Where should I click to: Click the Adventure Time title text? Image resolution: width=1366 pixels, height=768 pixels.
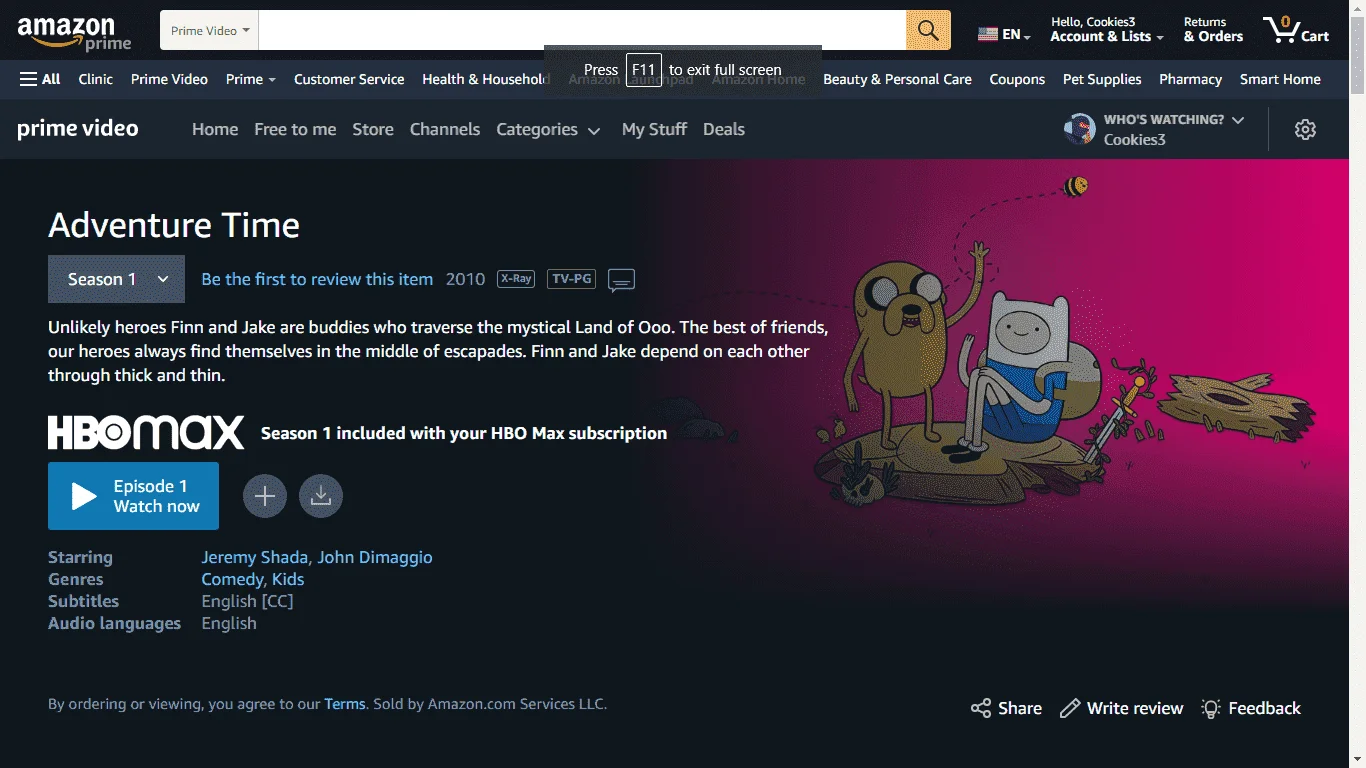pyautogui.click(x=174, y=225)
